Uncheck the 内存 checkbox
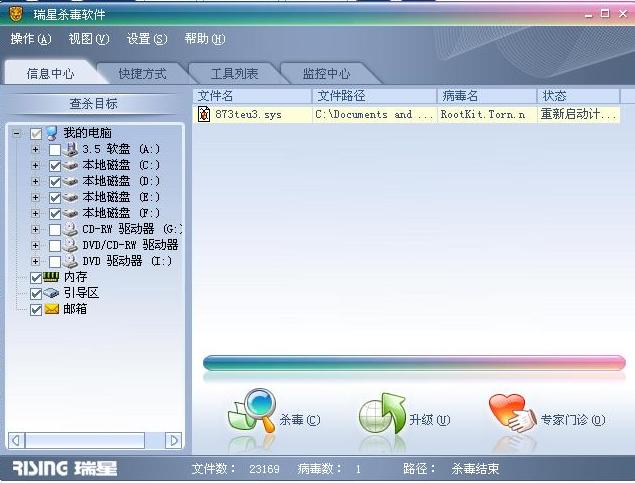The height and width of the screenshot is (483, 635). click(x=36, y=278)
